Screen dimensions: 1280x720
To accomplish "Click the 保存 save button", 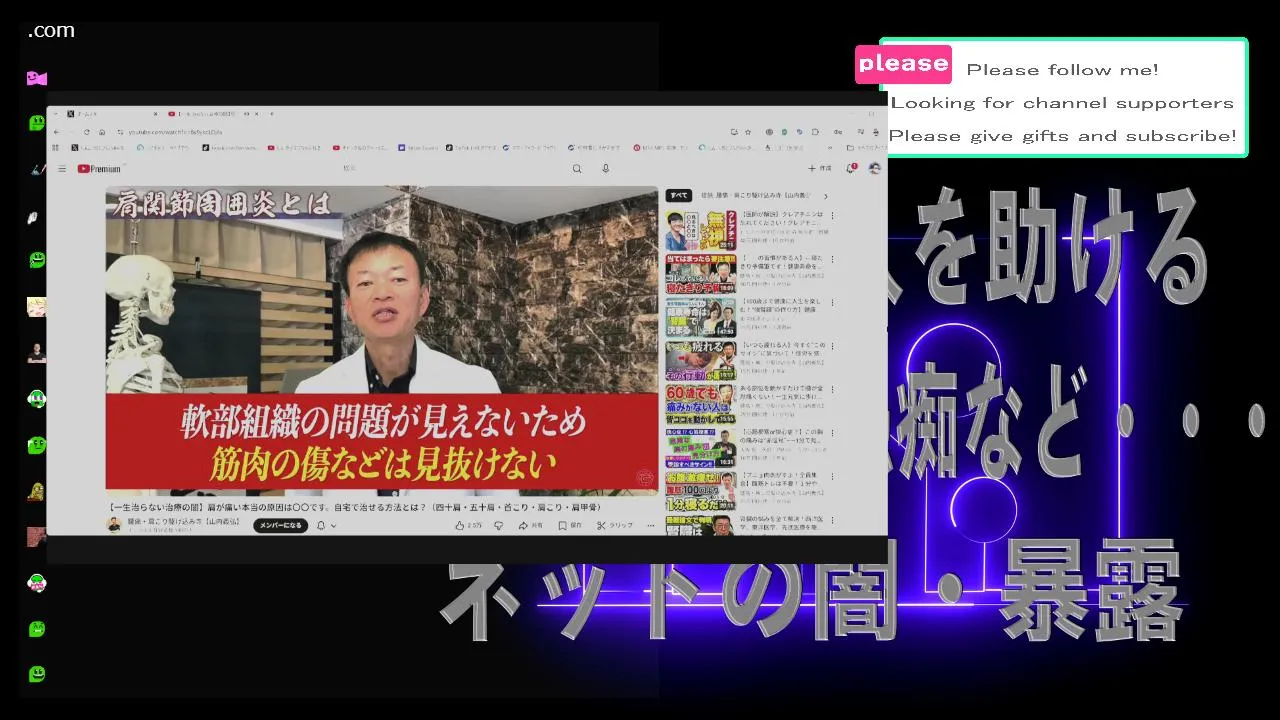I will pos(570,525).
